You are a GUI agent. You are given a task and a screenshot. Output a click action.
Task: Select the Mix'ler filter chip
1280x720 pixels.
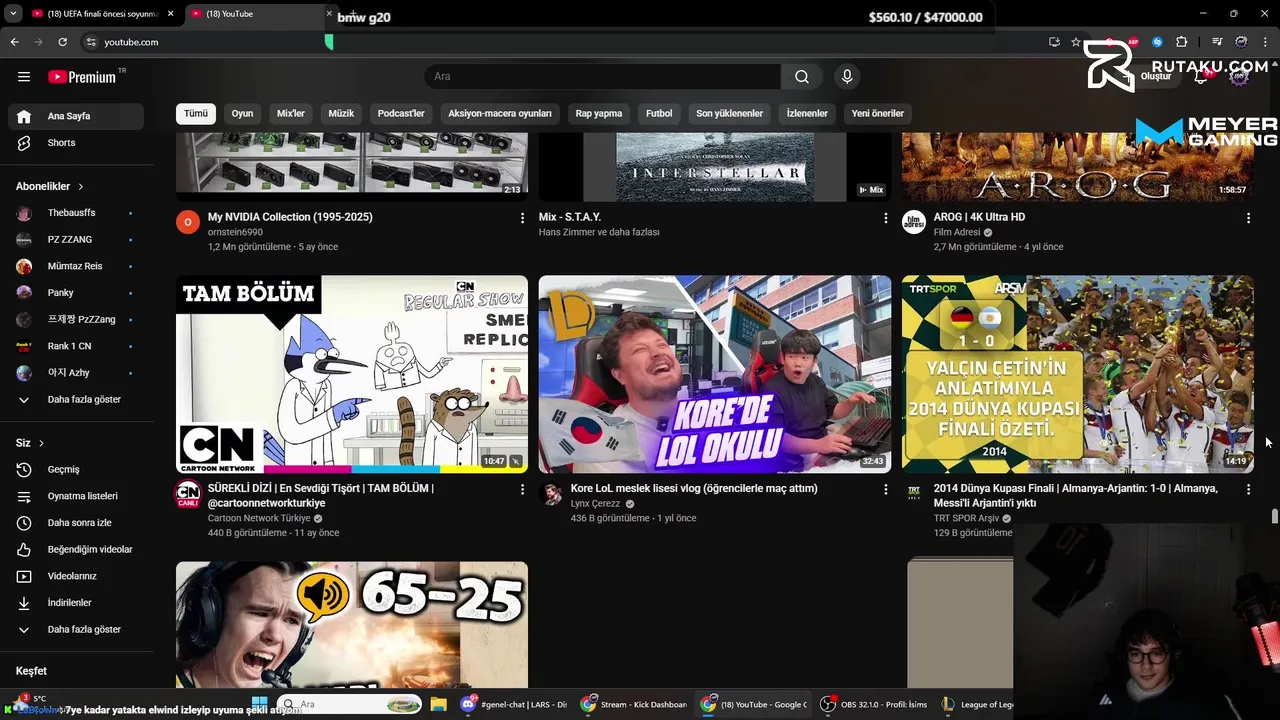(x=291, y=113)
